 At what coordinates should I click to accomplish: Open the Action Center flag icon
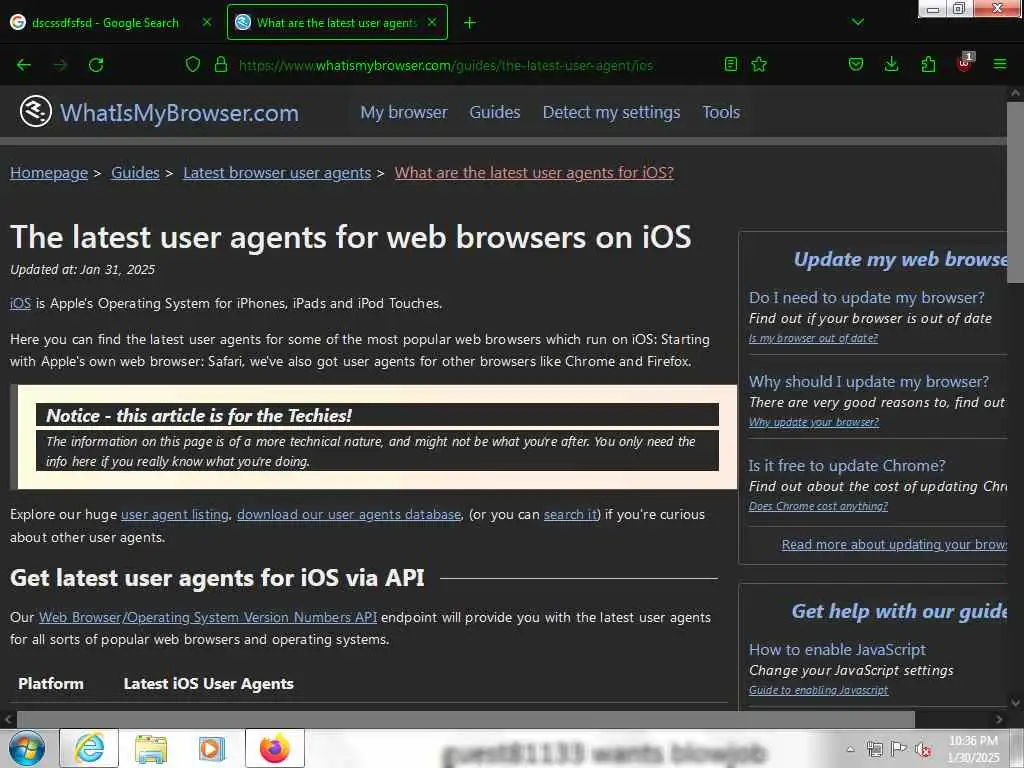(899, 749)
